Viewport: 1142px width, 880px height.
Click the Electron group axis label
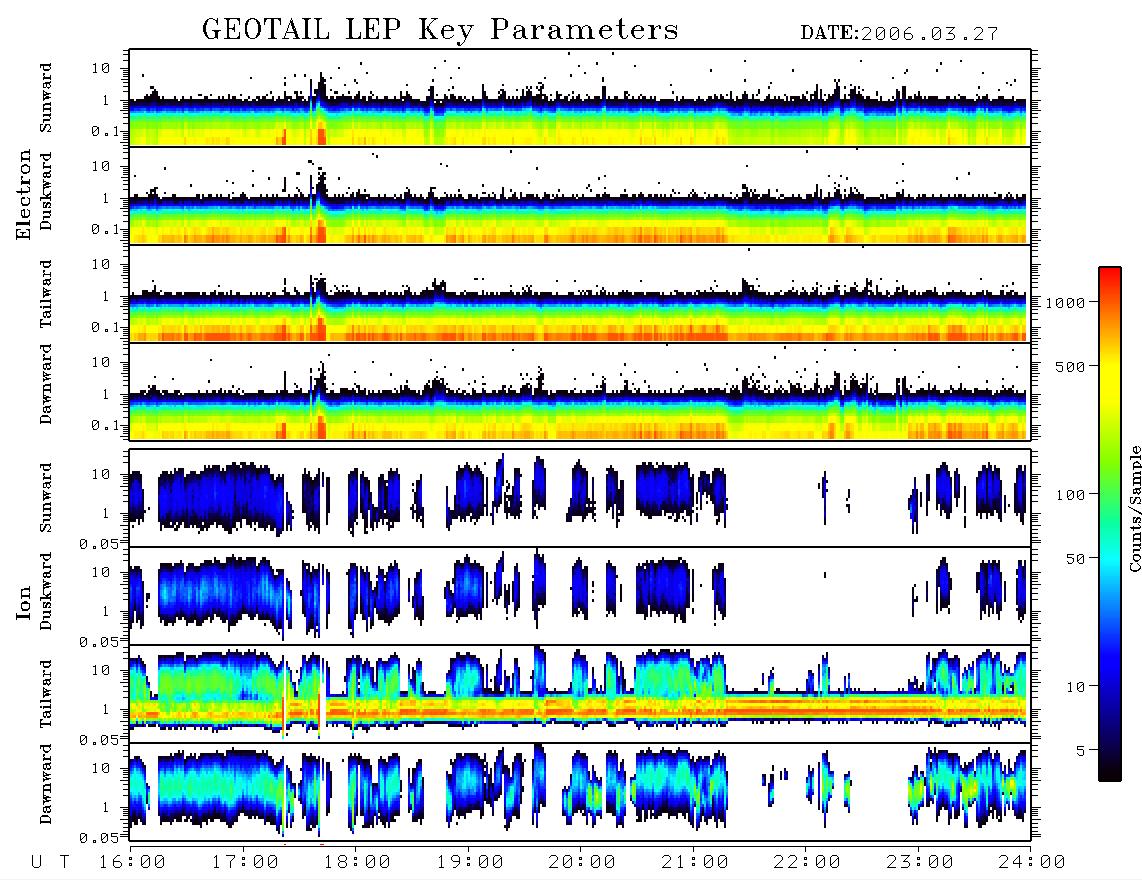pyautogui.click(x=23, y=194)
